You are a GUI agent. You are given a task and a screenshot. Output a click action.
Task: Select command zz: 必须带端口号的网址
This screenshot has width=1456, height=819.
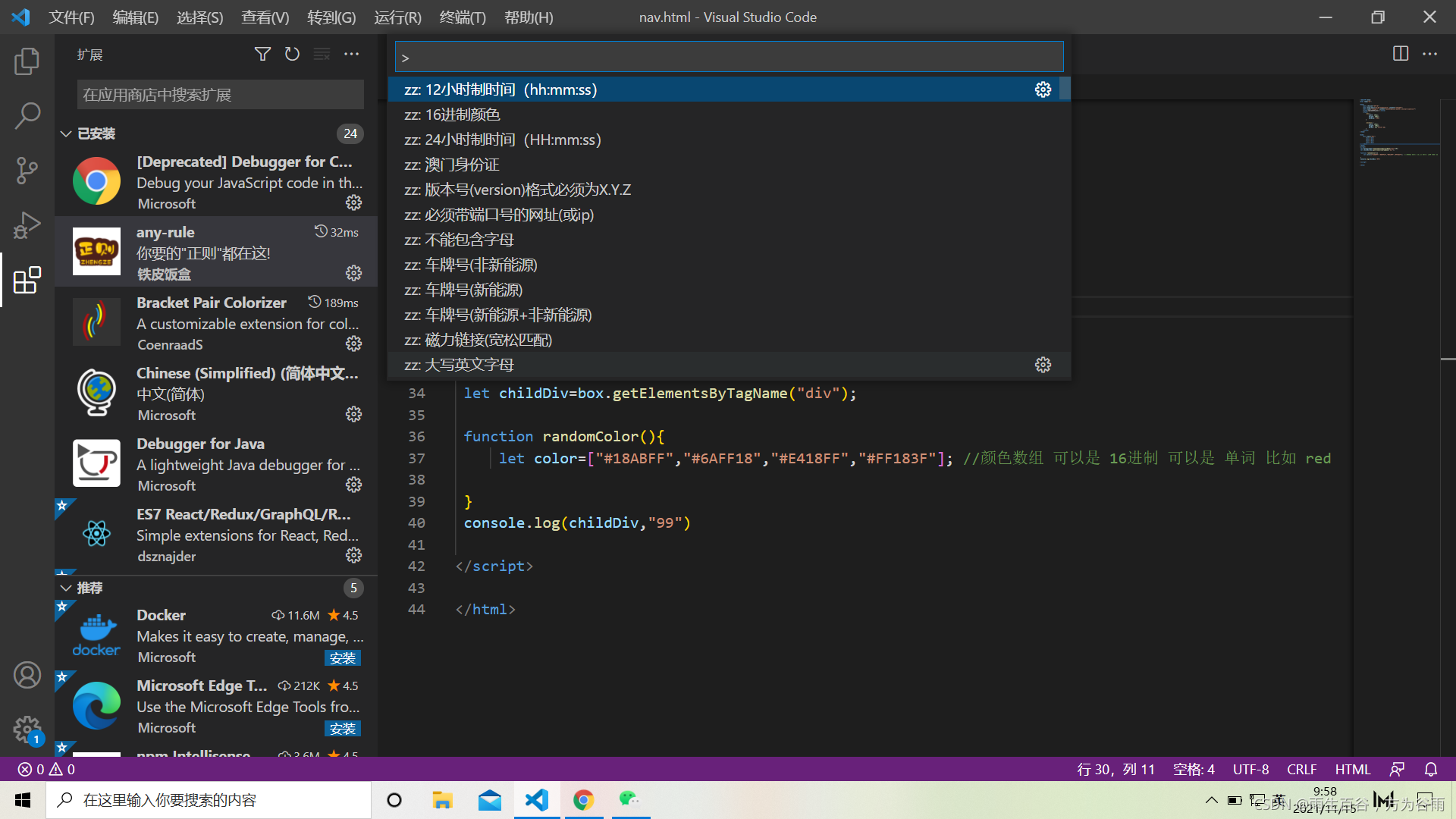tap(729, 215)
